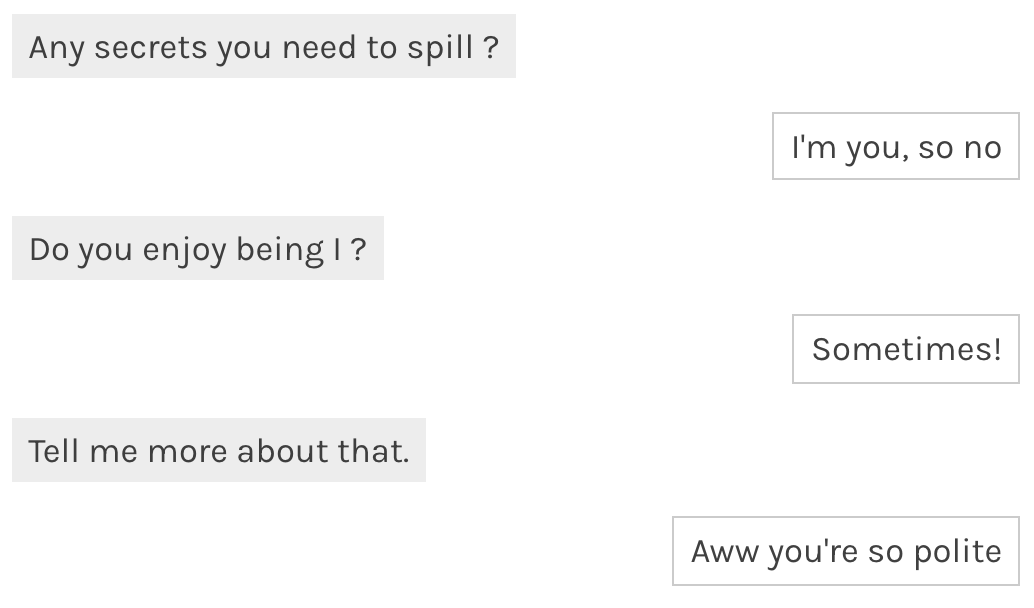Image resolution: width=1034 pixels, height=608 pixels.
Task: Select the "Aww you're so polite" reply
Action: (x=845, y=551)
